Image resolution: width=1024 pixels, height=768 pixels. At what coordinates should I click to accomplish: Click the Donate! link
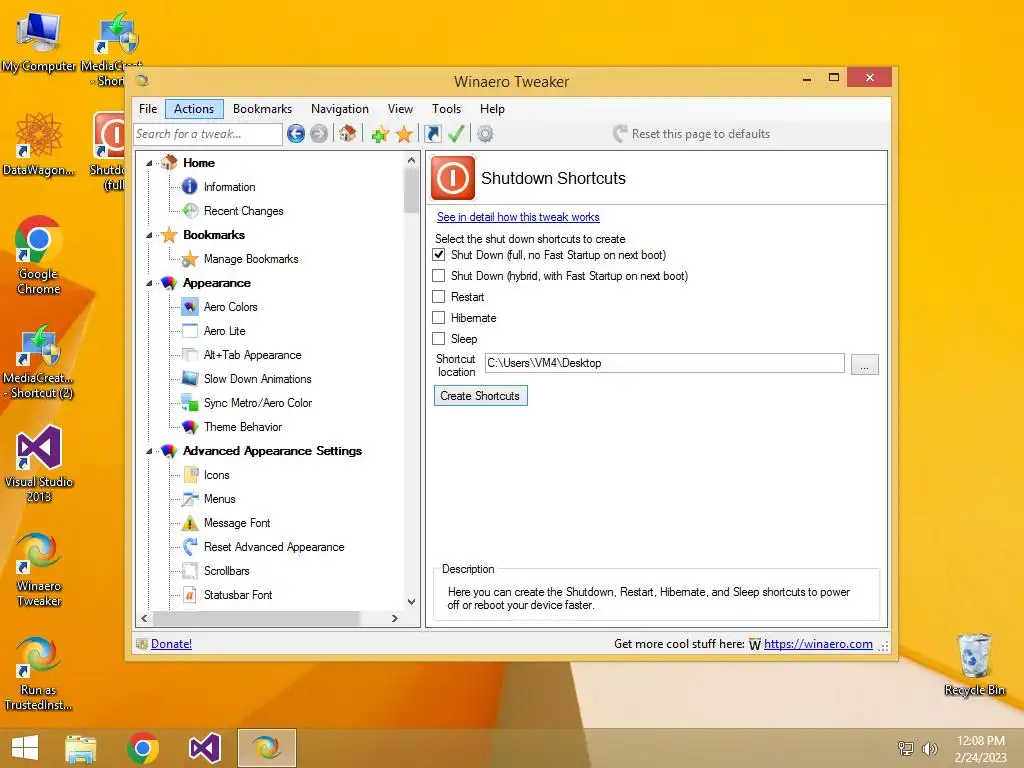pos(171,644)
